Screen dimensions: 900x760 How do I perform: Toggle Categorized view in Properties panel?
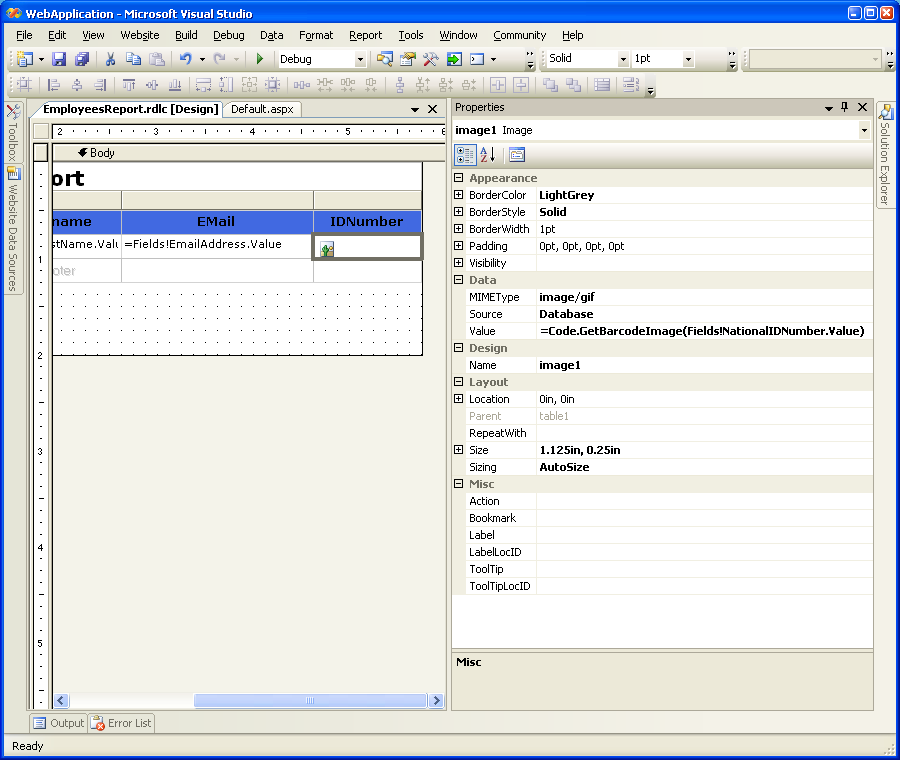coord(465,155)
